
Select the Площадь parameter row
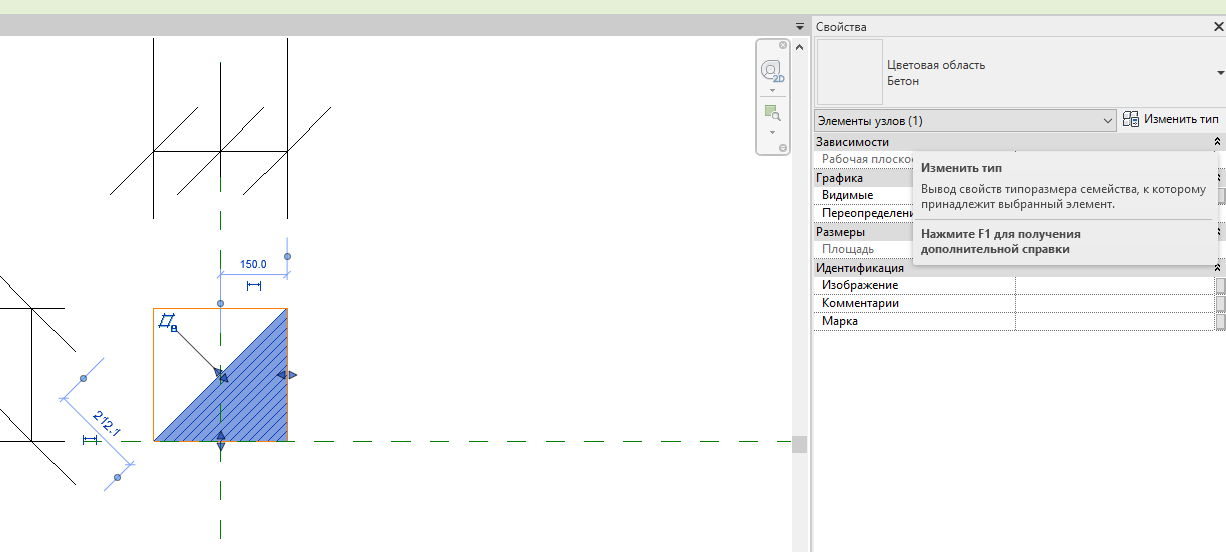coord(864,249)
